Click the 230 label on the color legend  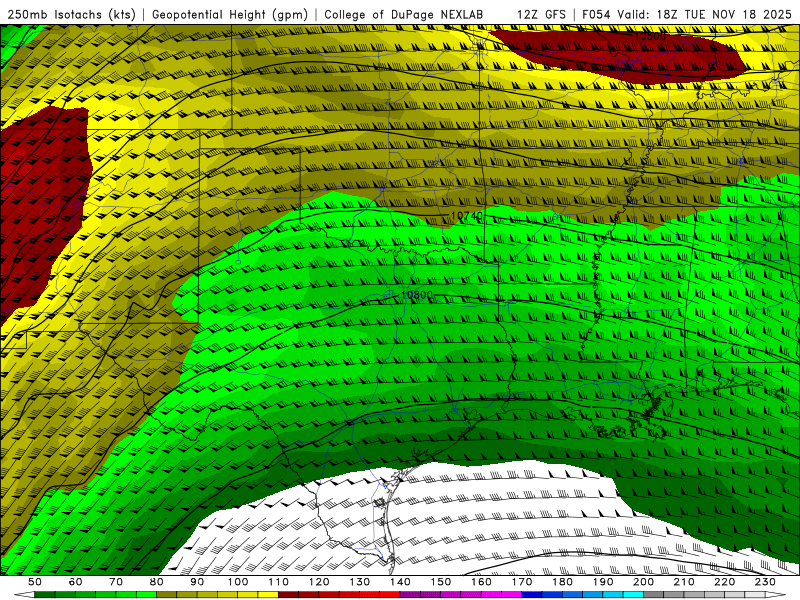pyautogui.click(x=765, y=582)
